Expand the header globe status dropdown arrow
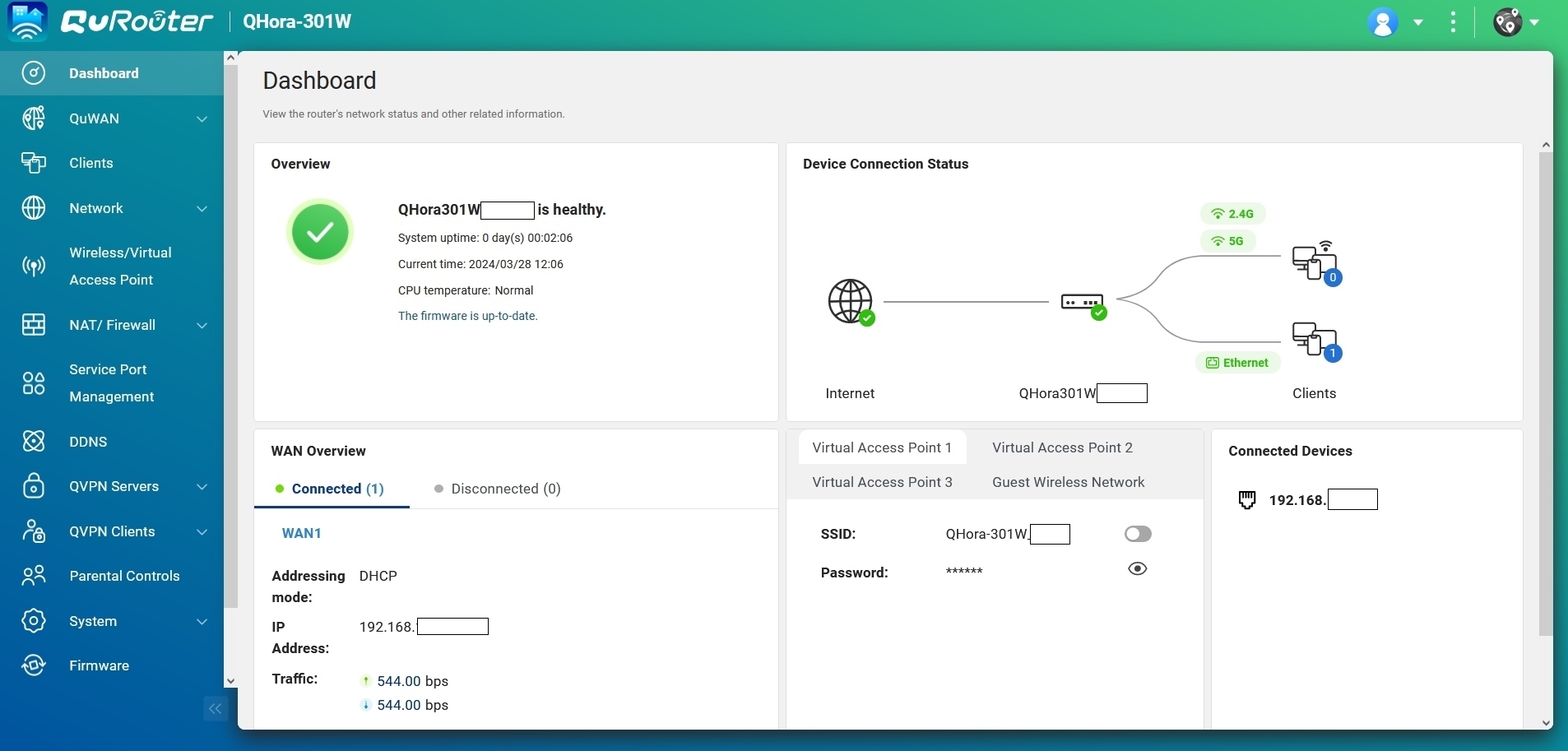Image resolution: width=1568 pixels, height=751 pixels. [x=1534, y=23]
